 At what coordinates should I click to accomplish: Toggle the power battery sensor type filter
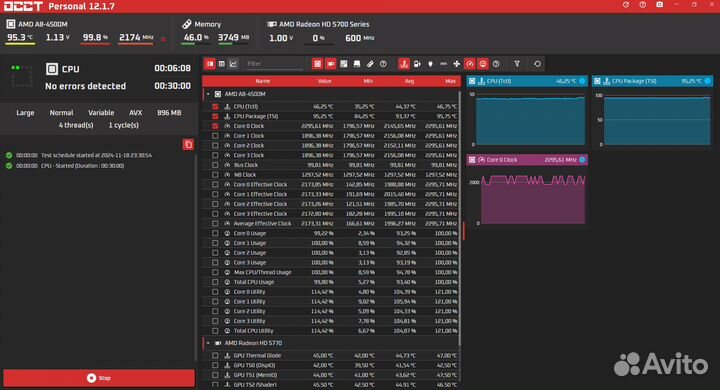[417, 64]
